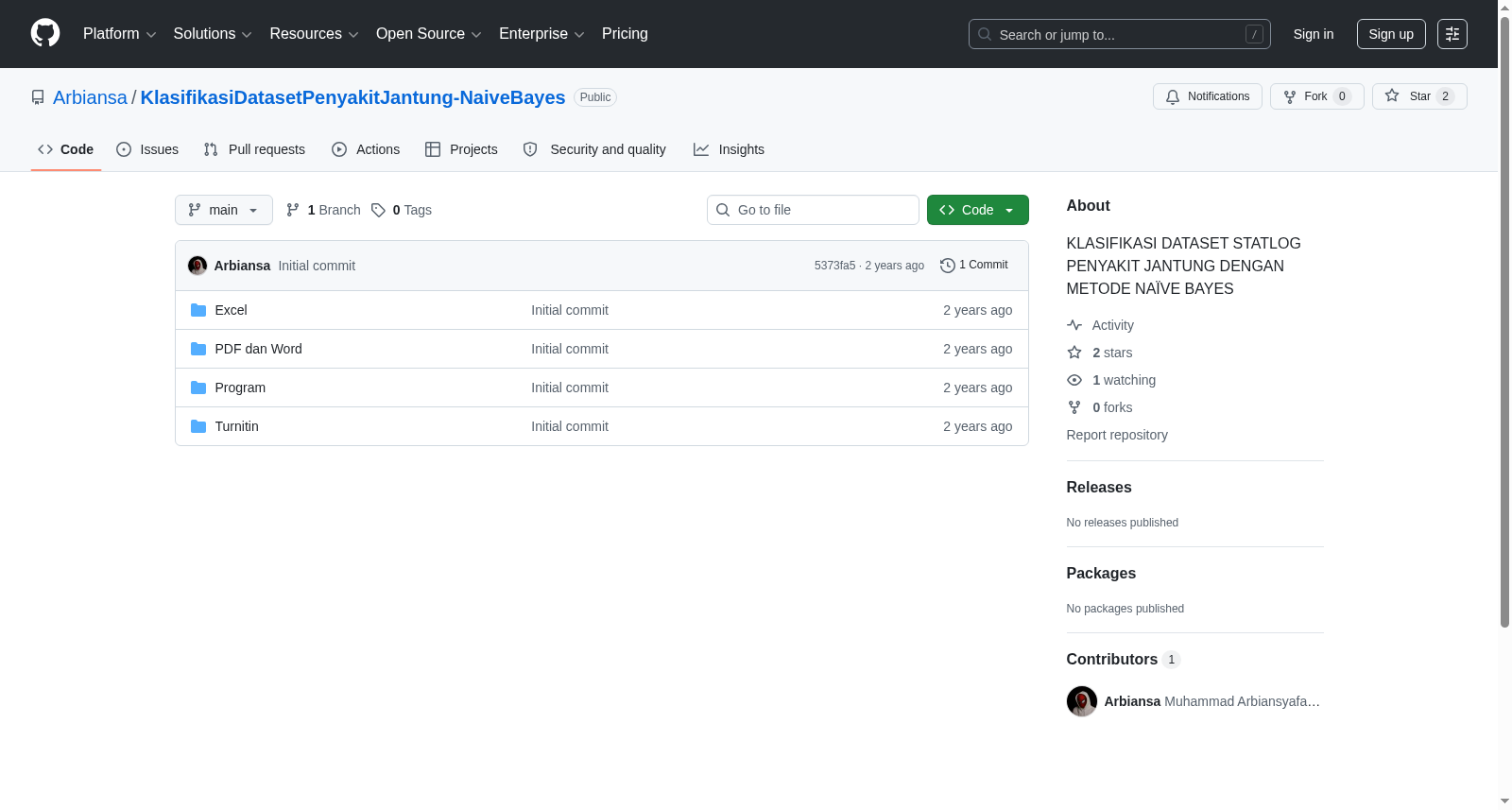Screen dimensions: 1512x810
Task: Expand the Solutions menu
Action: click(x=213, y=34)
